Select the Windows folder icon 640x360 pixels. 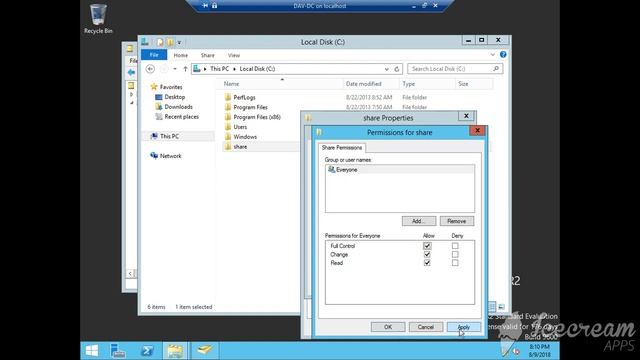(x=228, y=137)
